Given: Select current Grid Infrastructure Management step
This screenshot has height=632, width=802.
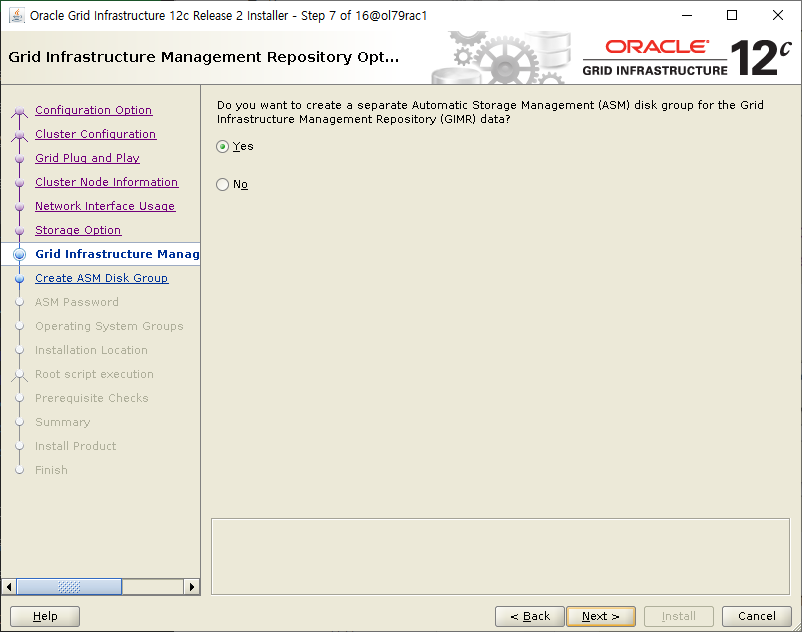Looking at the screenshot, I should [x=117, y=254].
